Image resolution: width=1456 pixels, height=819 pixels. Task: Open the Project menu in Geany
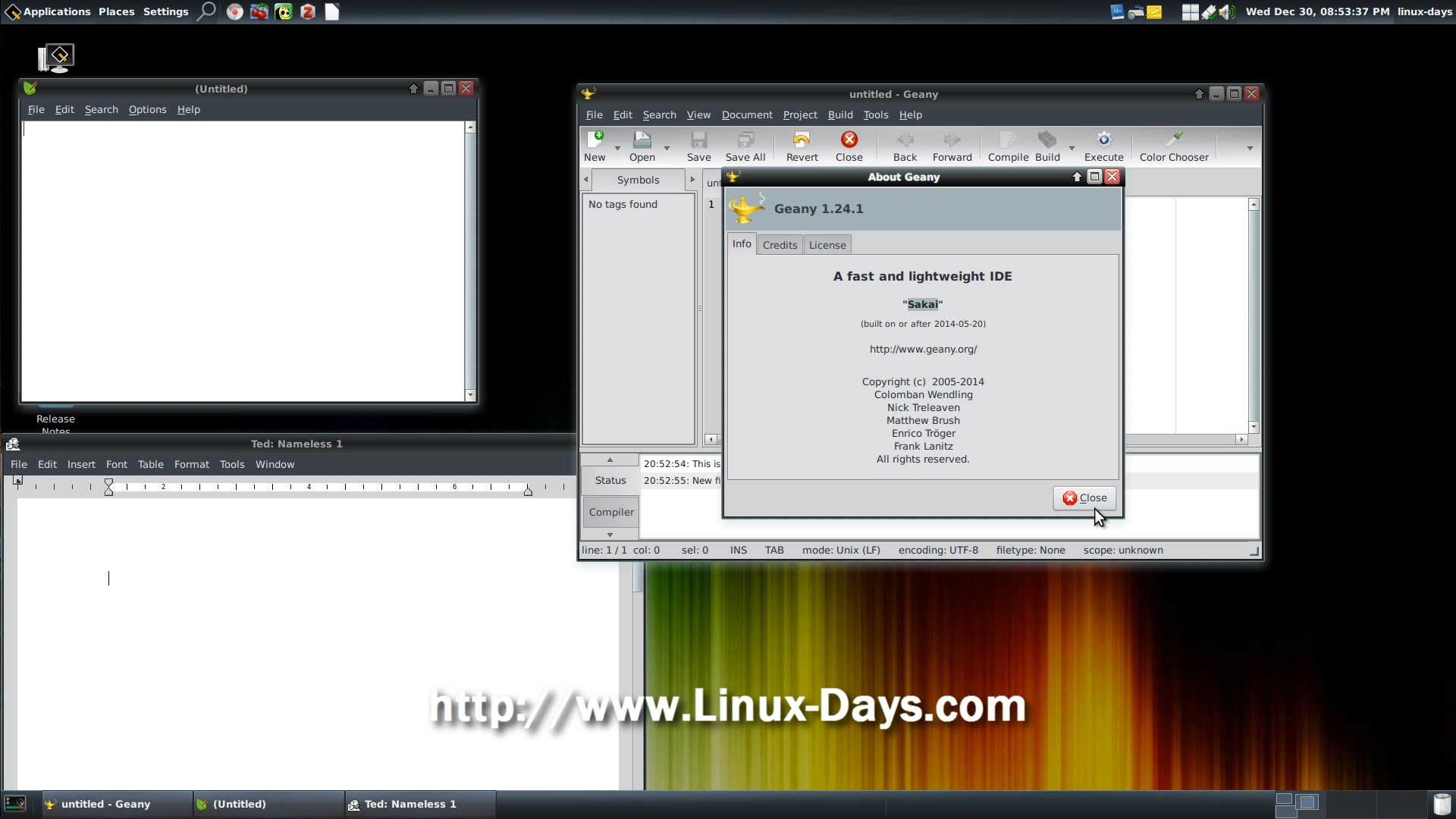tap(800, 115)
